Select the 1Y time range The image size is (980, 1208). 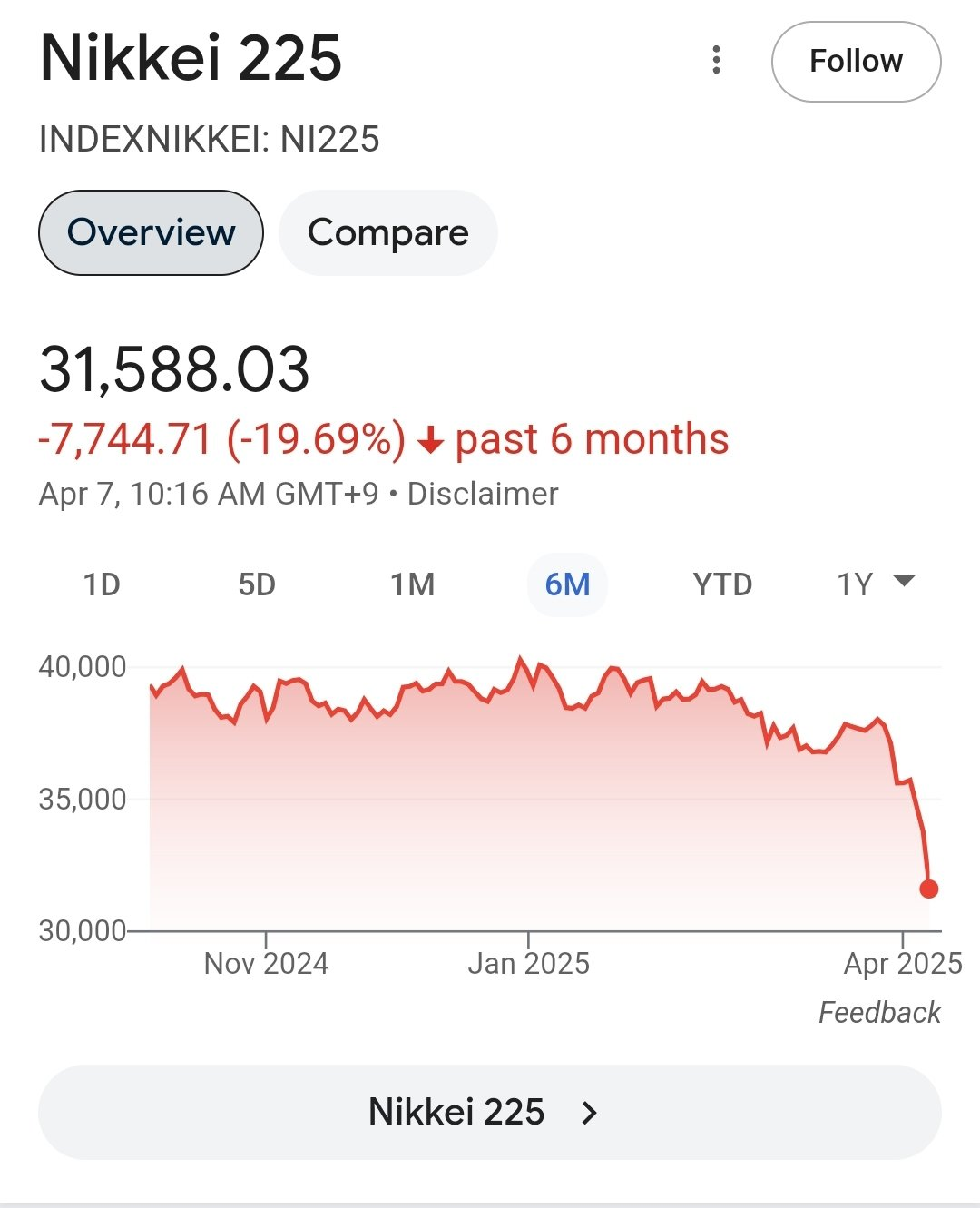click(x=854, y=584)
